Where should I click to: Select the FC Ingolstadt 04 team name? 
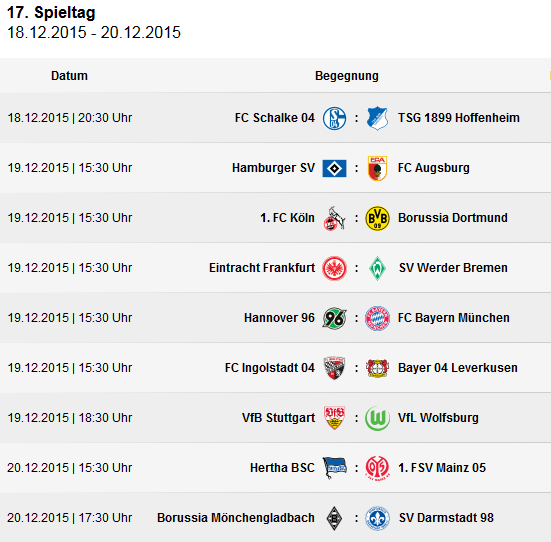coord(270,368)
